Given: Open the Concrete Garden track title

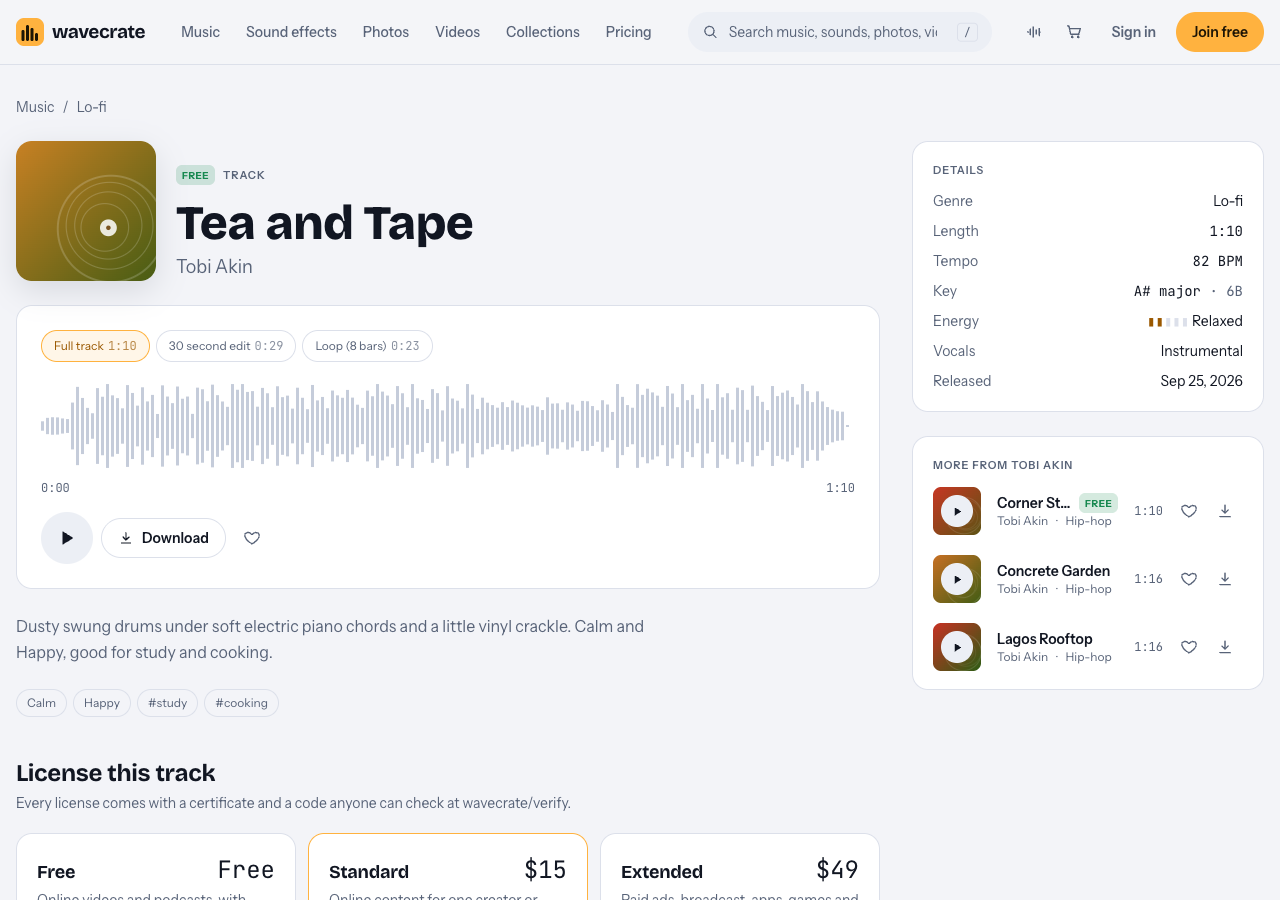Looking at the screenshot, I should 1053,571.
